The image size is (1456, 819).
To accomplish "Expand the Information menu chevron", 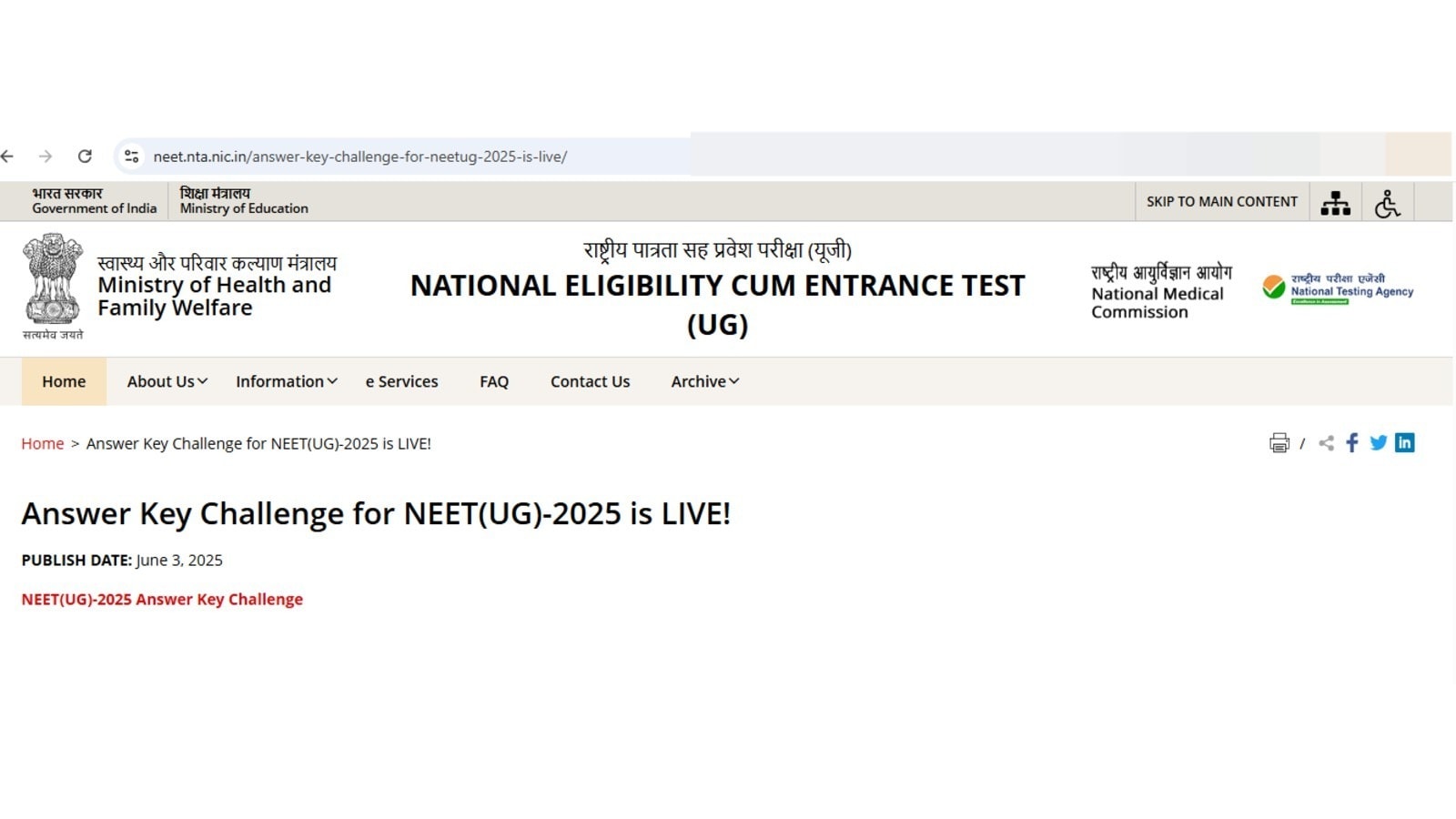I will [332, 381].
